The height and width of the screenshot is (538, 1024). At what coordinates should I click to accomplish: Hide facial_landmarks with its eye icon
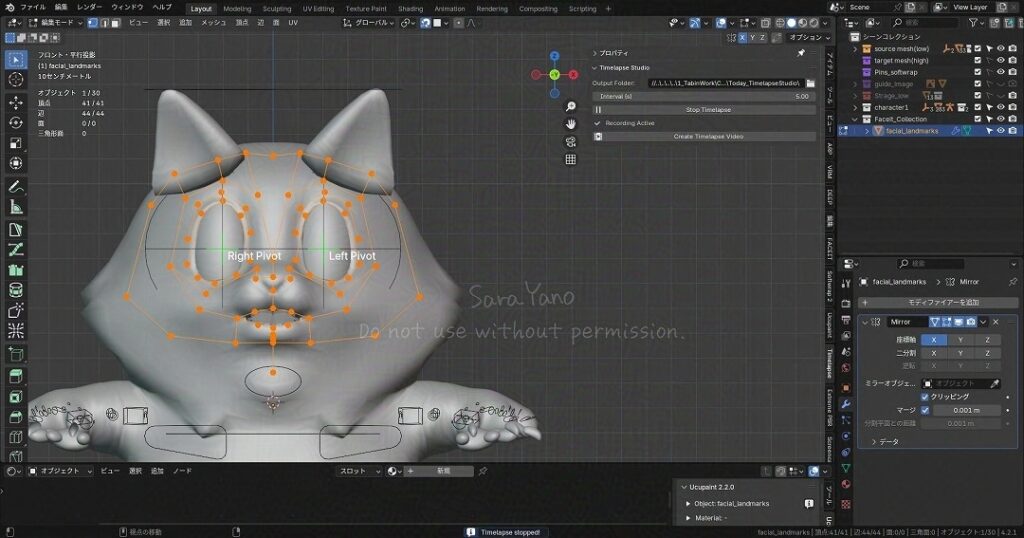point(1000,130)
